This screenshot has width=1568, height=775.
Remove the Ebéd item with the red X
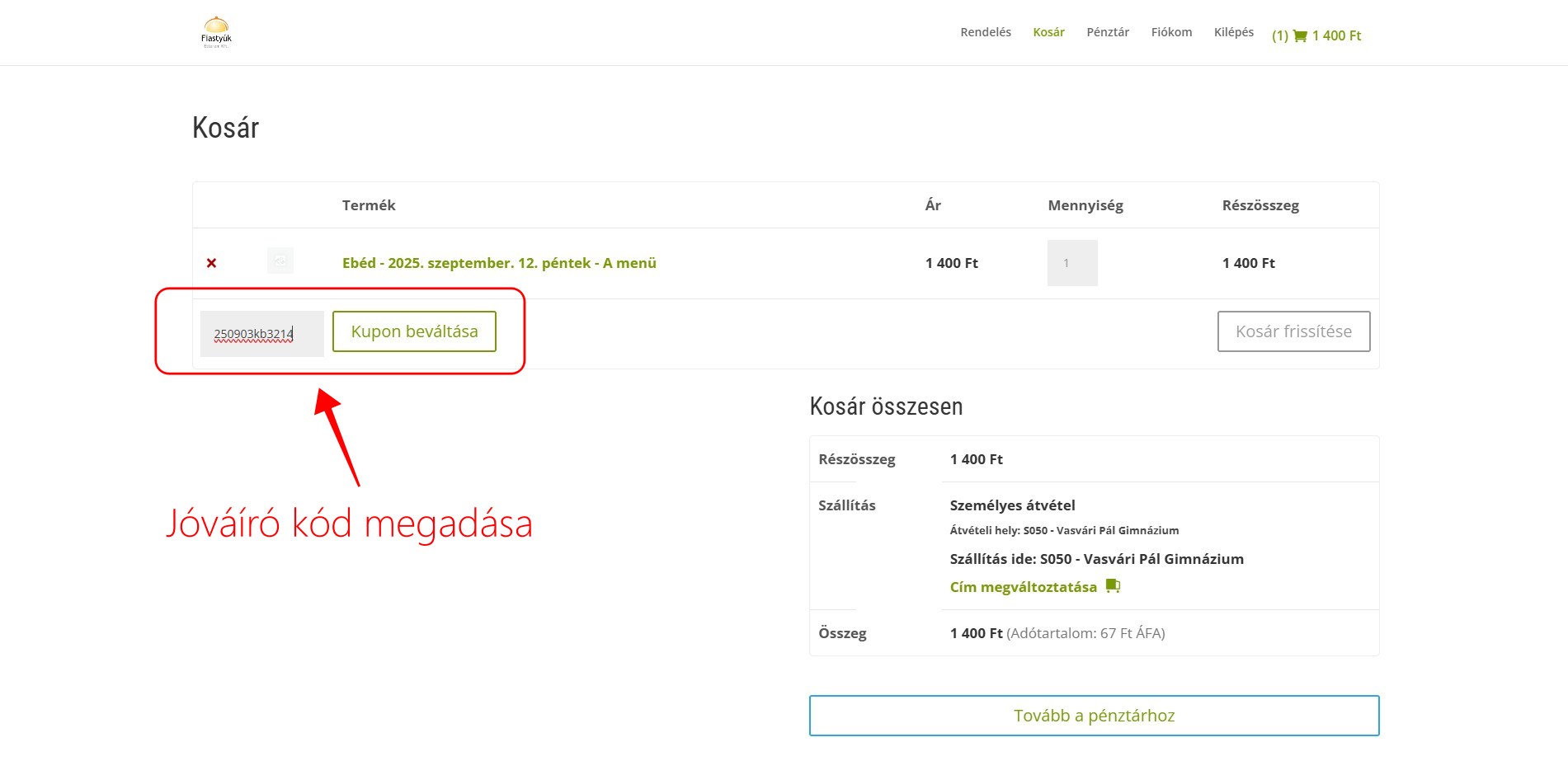click(211, 263)
